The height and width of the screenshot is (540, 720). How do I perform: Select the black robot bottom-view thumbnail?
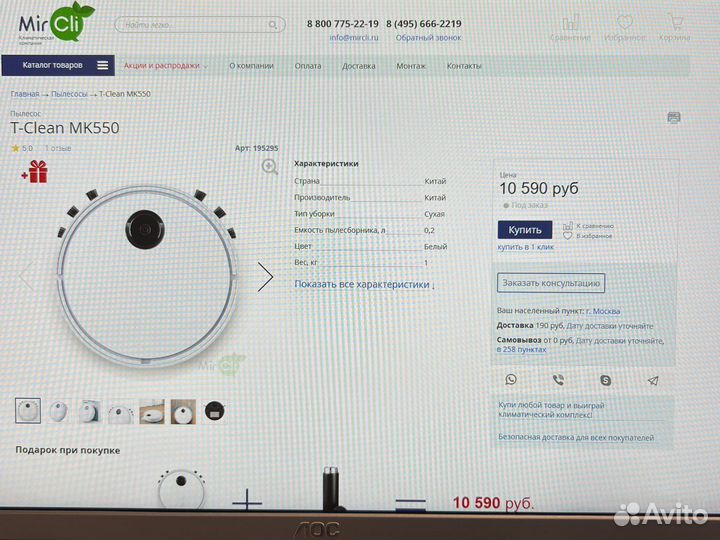tap(214, 410)
